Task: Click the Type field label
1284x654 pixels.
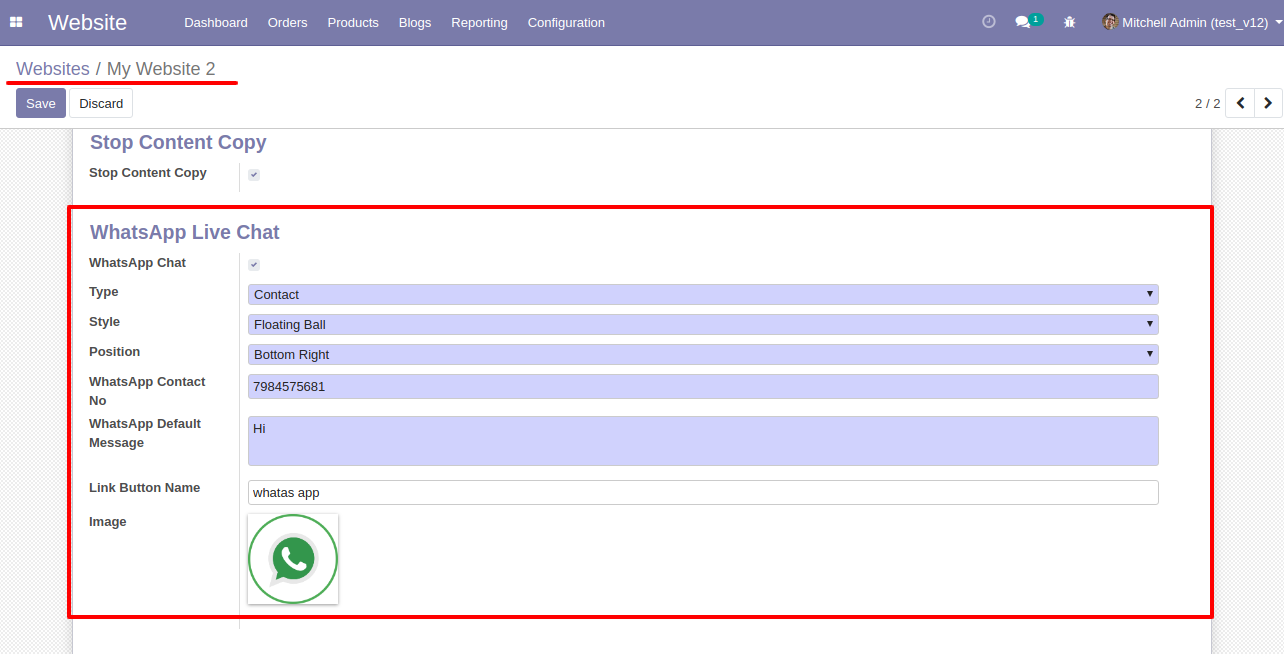Action: [104, 292]
